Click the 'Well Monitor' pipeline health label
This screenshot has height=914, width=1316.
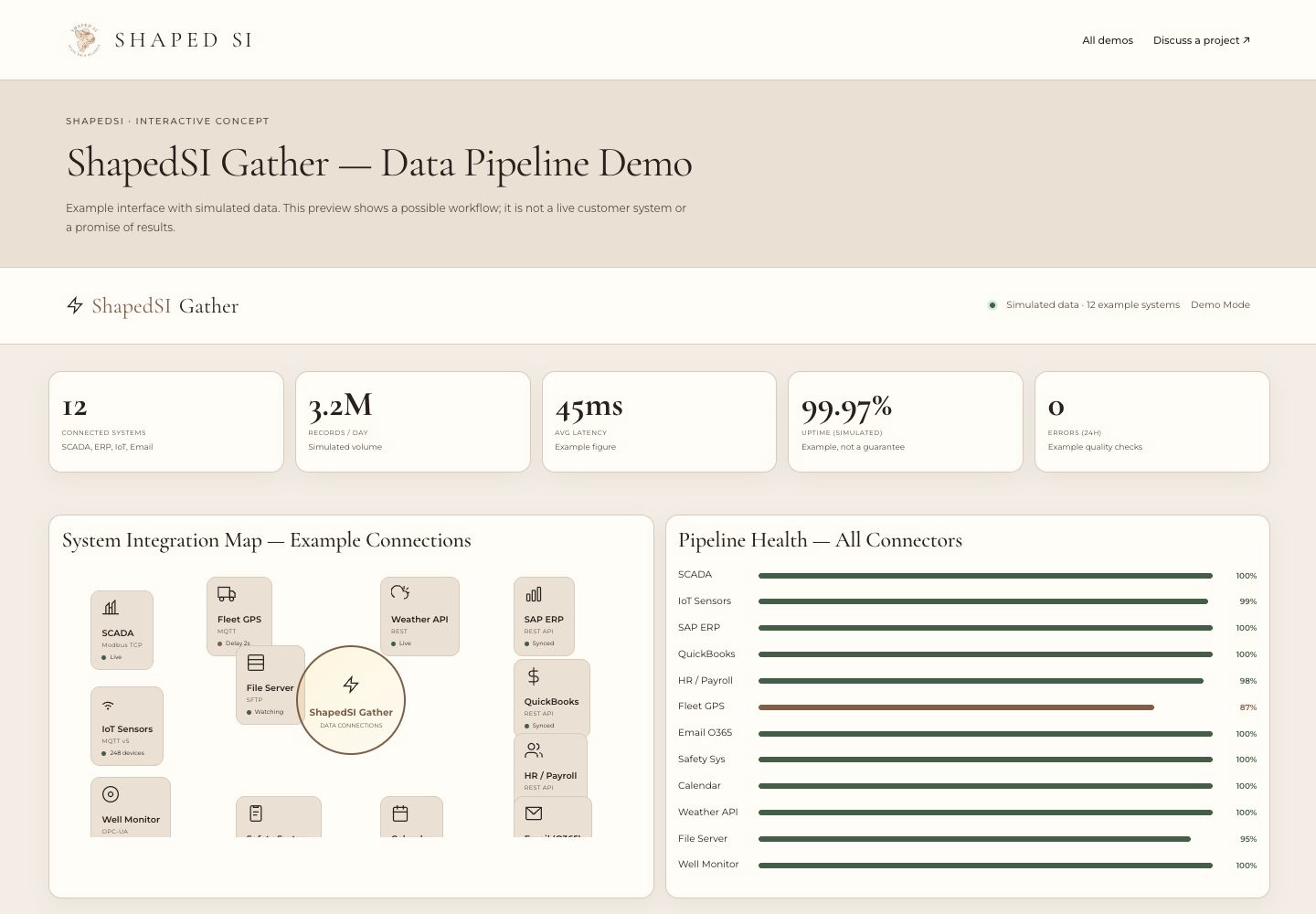[x=708, y=865]
